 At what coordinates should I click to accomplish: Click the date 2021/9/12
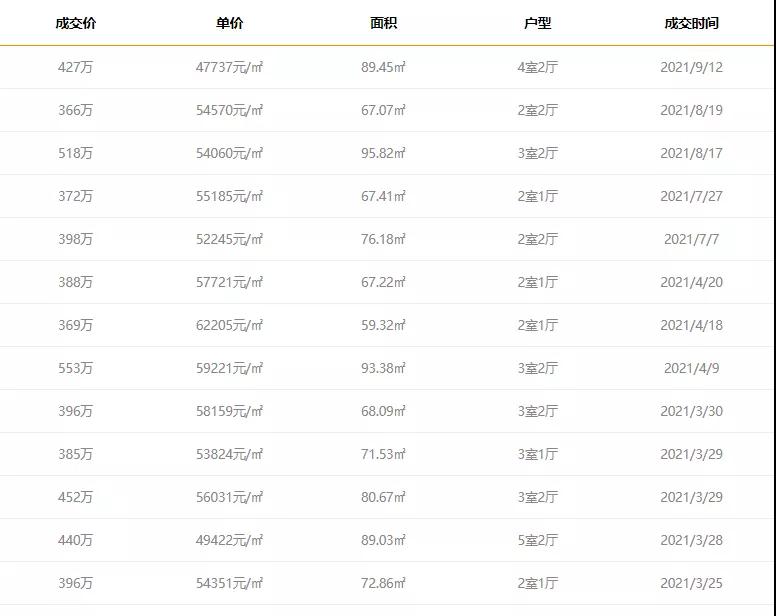(691, 67)
